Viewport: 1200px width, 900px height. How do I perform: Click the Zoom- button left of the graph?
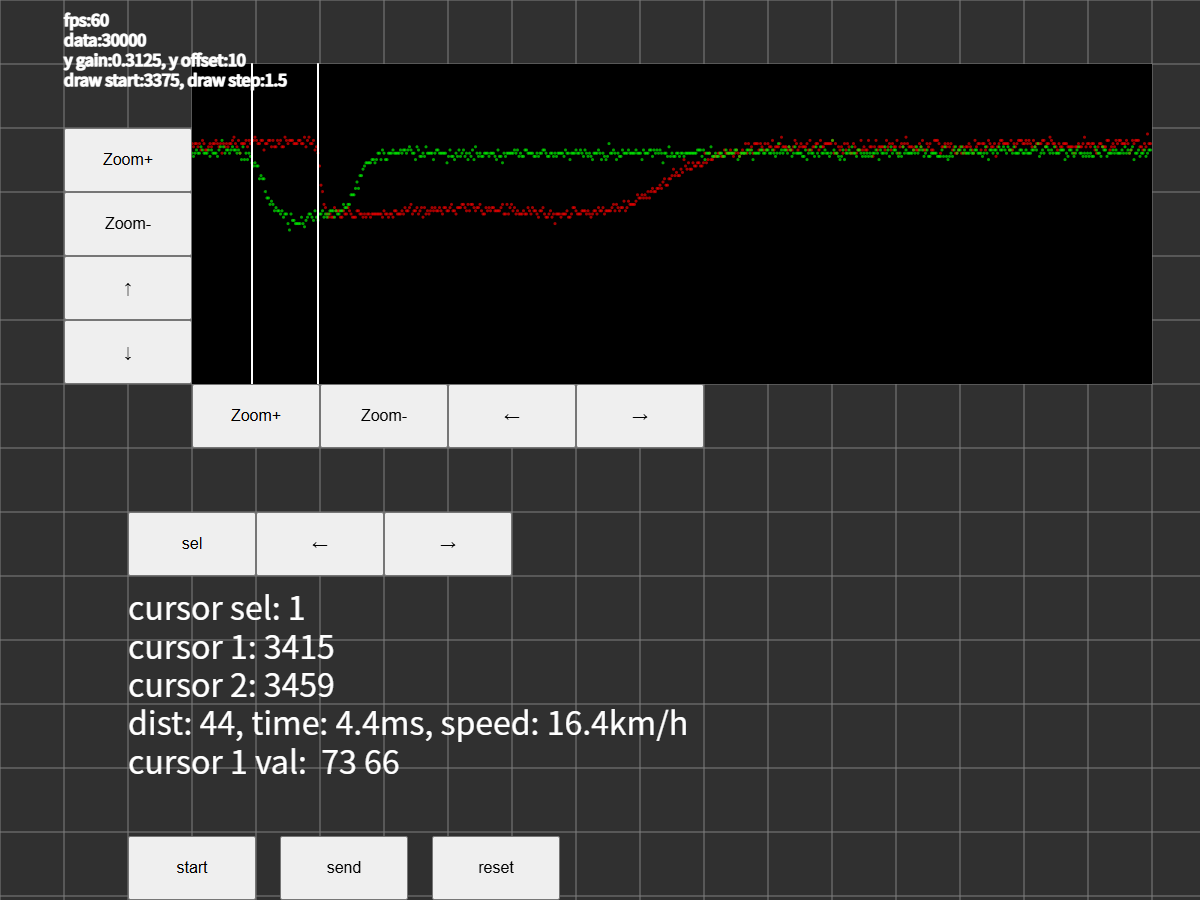(x=128, y=224)
